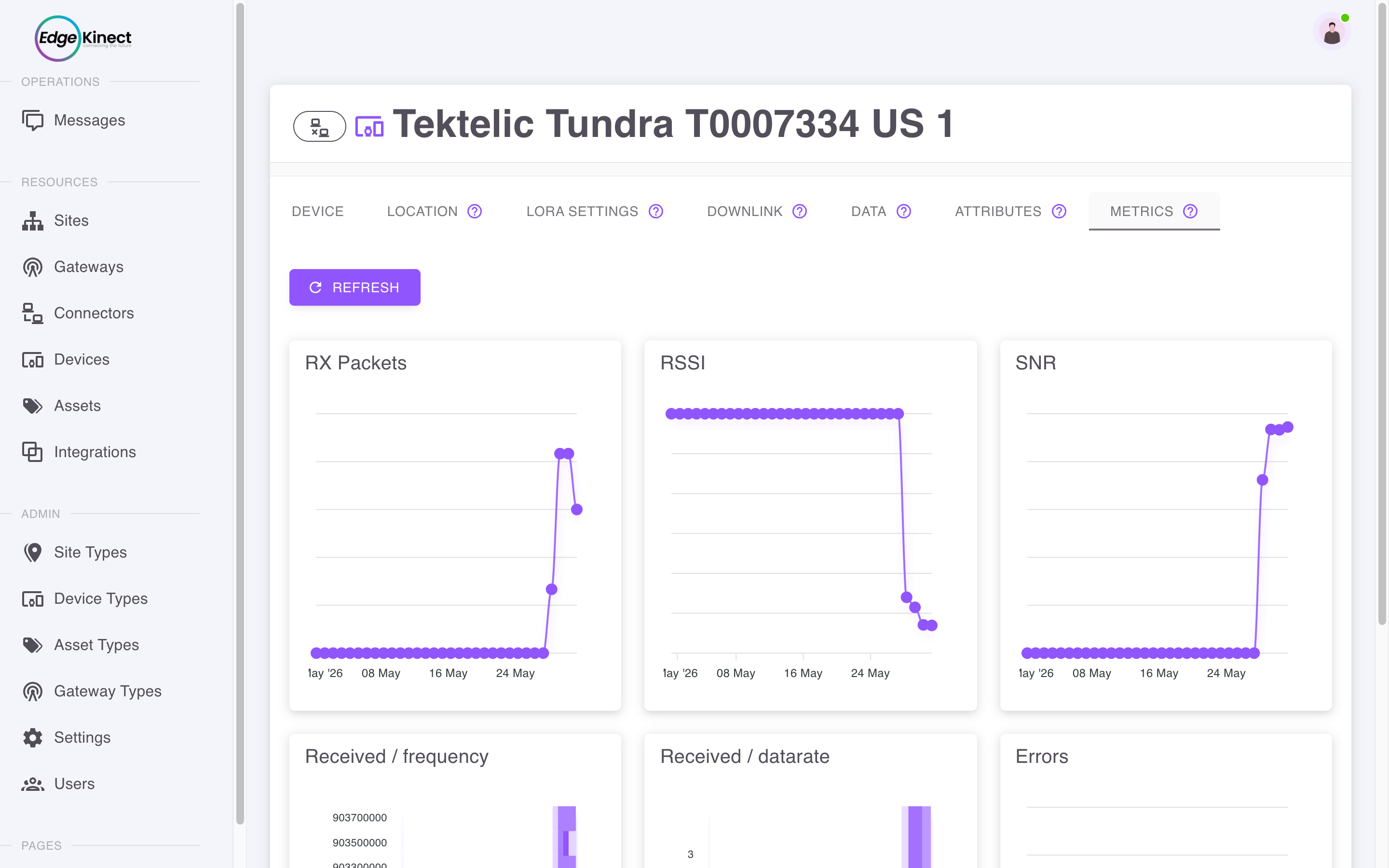
Task: Open the user avatar profile menu
Action: click(1332, 31)
